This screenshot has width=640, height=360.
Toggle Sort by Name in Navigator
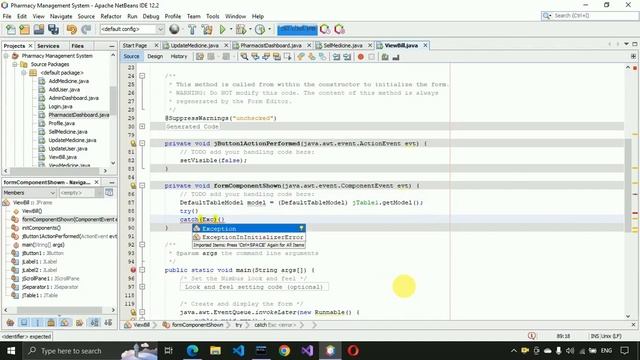point(94,323)
